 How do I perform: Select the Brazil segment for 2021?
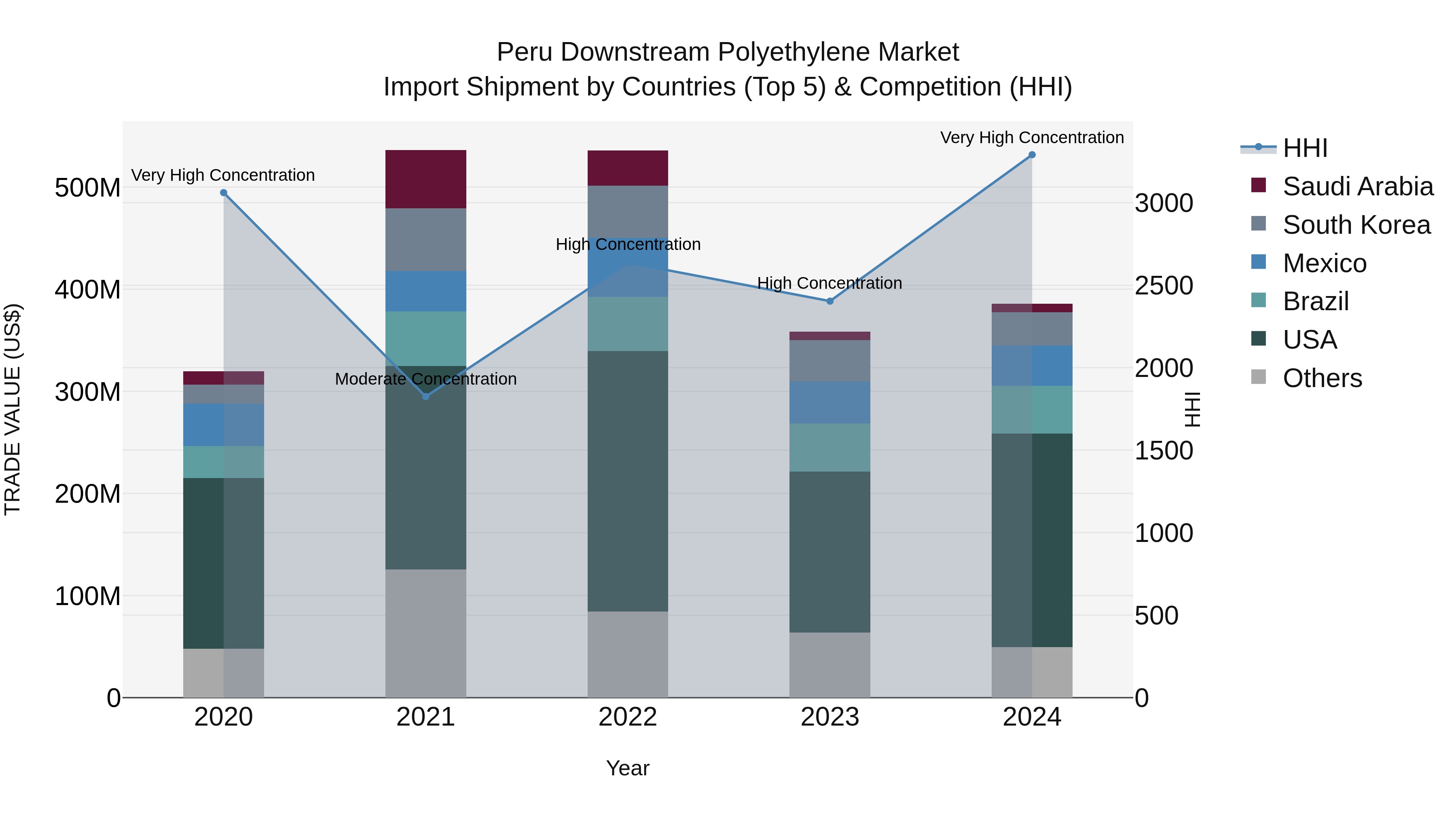pyautogui.click(x=426, y=339)
